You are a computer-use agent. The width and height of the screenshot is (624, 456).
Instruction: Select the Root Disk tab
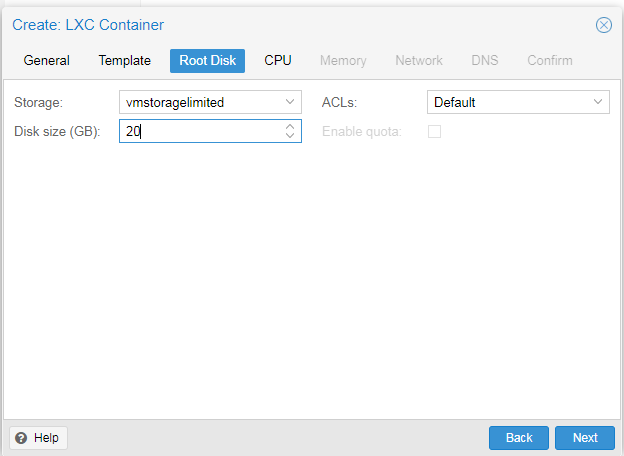(x=207, y=61)
